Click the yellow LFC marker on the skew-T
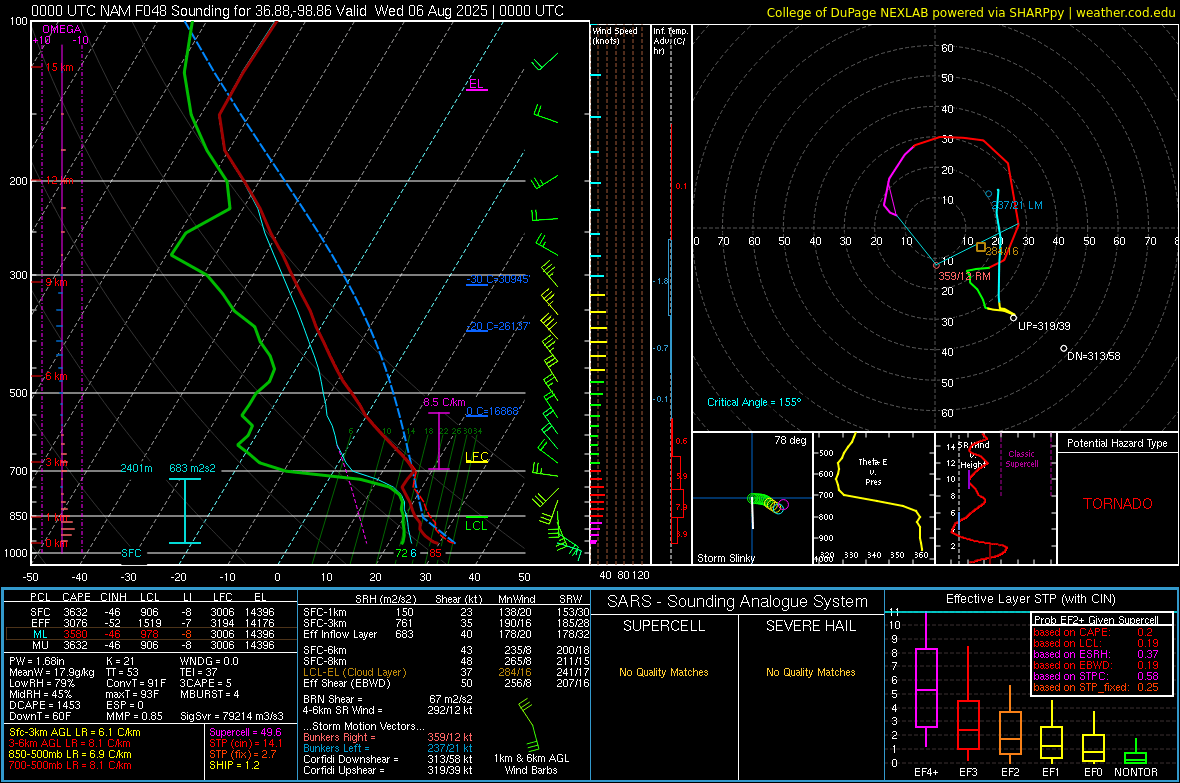Screen dimensions: 1180x783 (476, 456)
